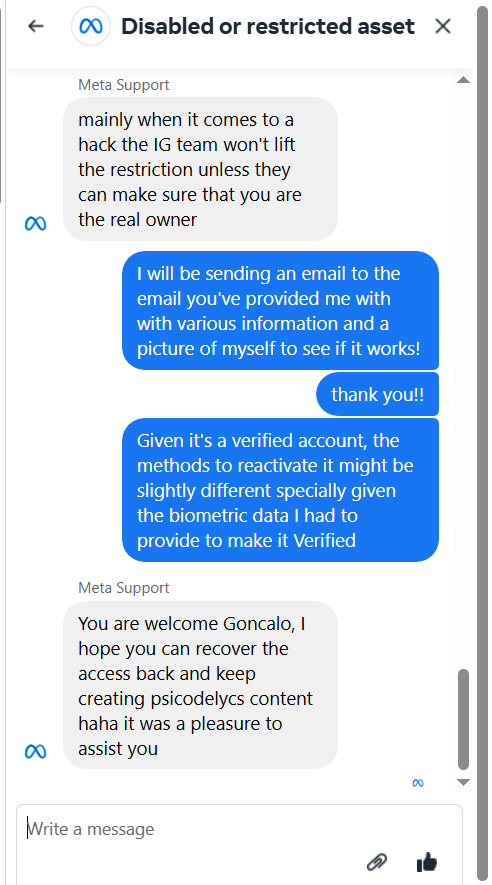This screenshot has height=885, width=492.
Task: Click the Meta avatar beside 'the real owner' message
Action: (x=36, y=224)
